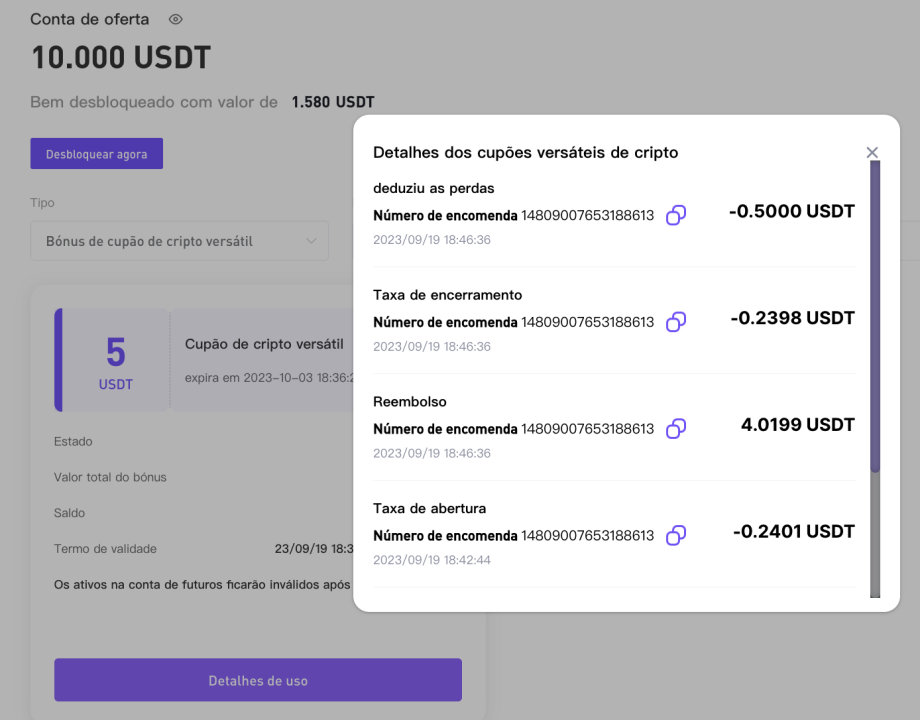This screenshot has height=720, width=920.
Task: Close the coupon details dialog
Action: tap(872, 153)
